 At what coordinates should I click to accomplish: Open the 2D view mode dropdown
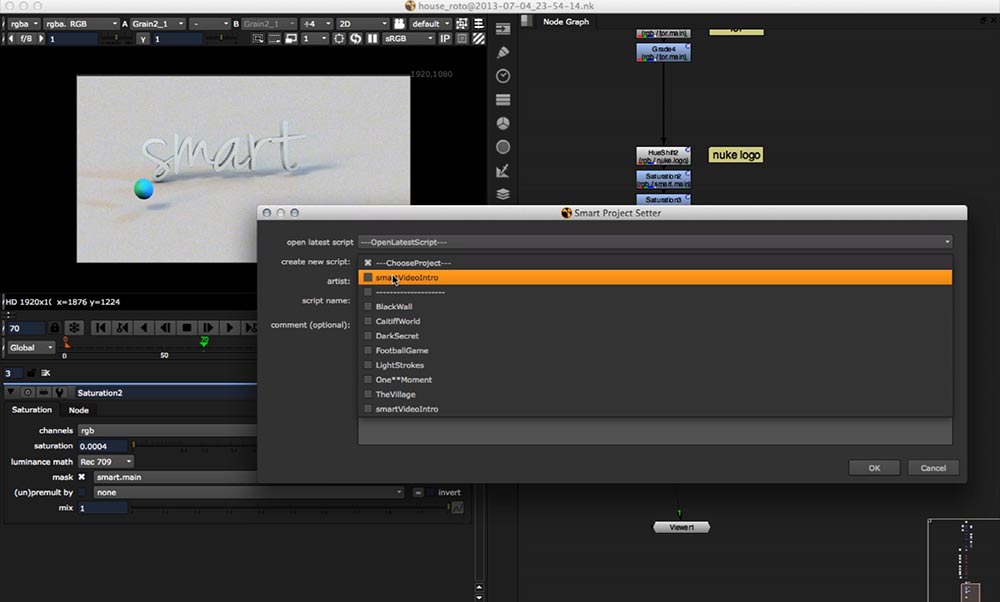click(362, 24)
